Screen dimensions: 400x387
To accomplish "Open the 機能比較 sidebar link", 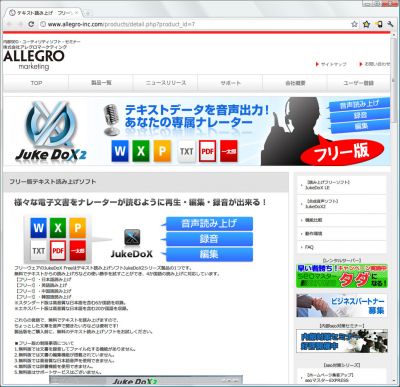I will pyautogui.click(x=342, y=220).
